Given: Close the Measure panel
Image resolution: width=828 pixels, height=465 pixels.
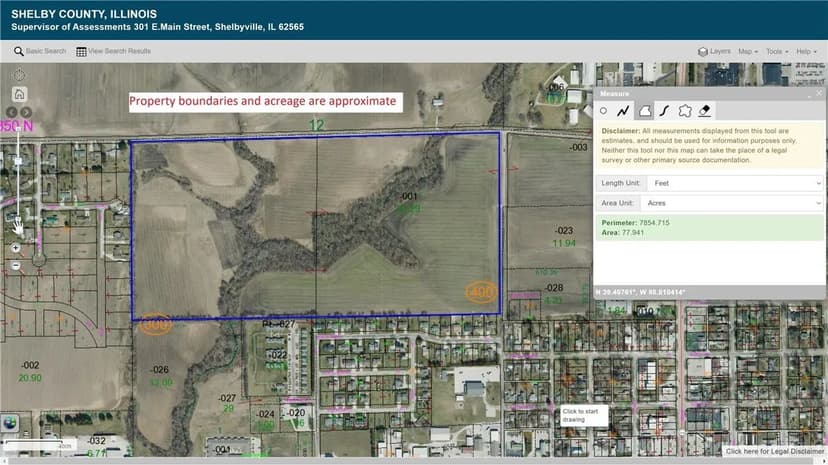Looking at the screenshot, I should coord(819,93).
